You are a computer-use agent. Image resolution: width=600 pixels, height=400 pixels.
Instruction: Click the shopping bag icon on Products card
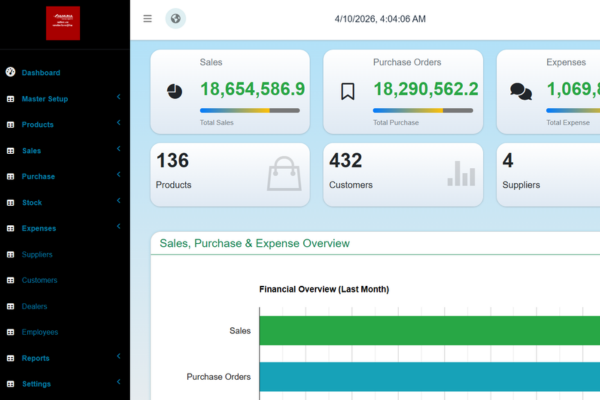click(283, 174)
